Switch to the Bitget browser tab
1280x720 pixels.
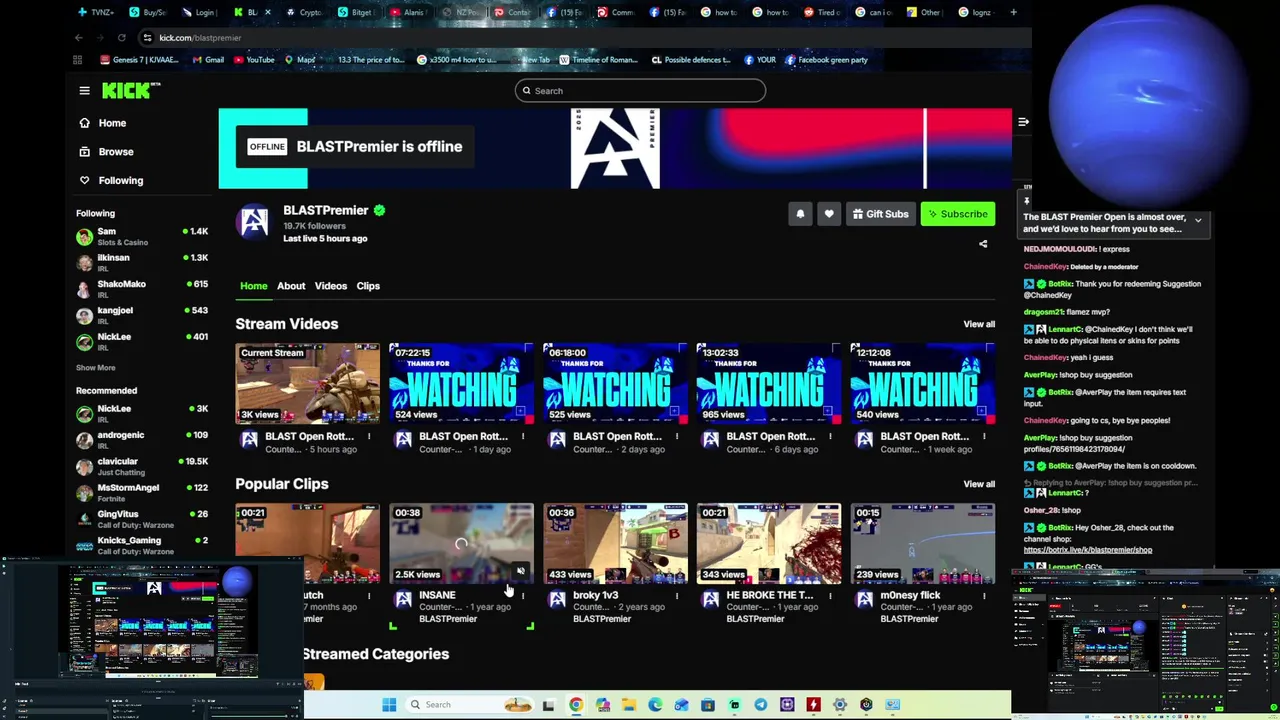pyautogui.click(x=357, y=12)
